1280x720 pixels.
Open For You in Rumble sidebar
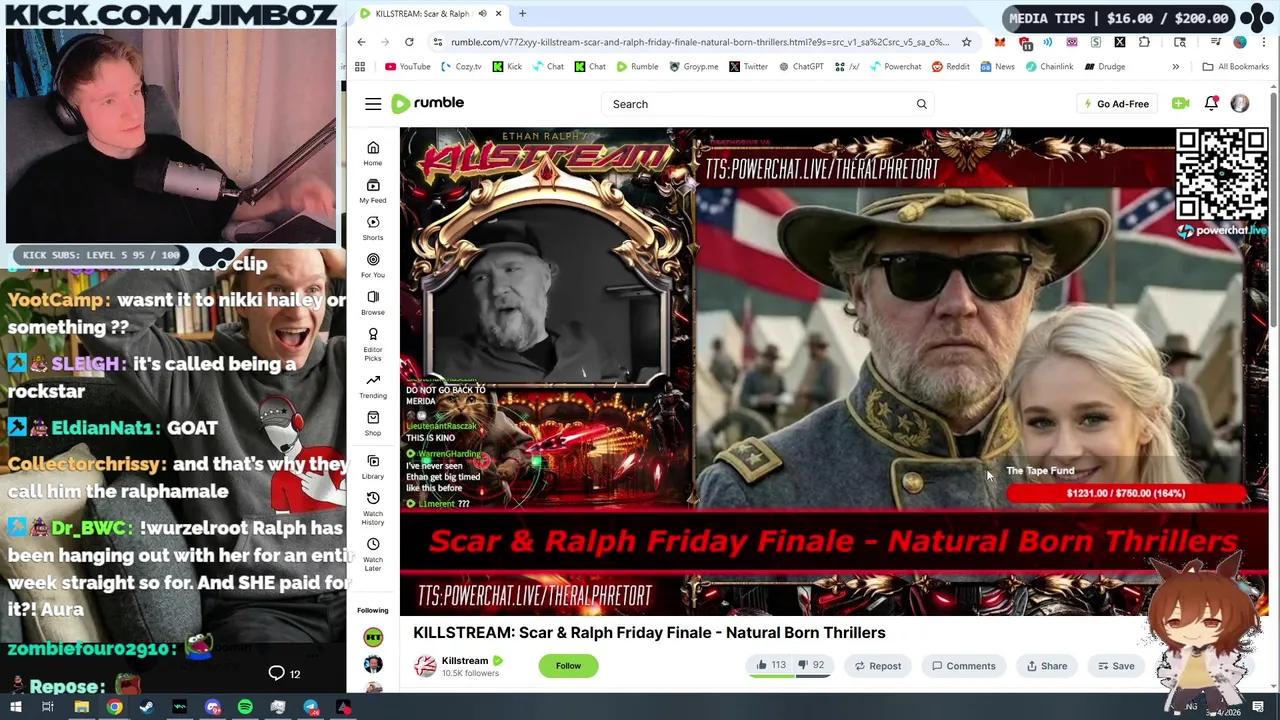pyautogui.click(x=373, y=265)
